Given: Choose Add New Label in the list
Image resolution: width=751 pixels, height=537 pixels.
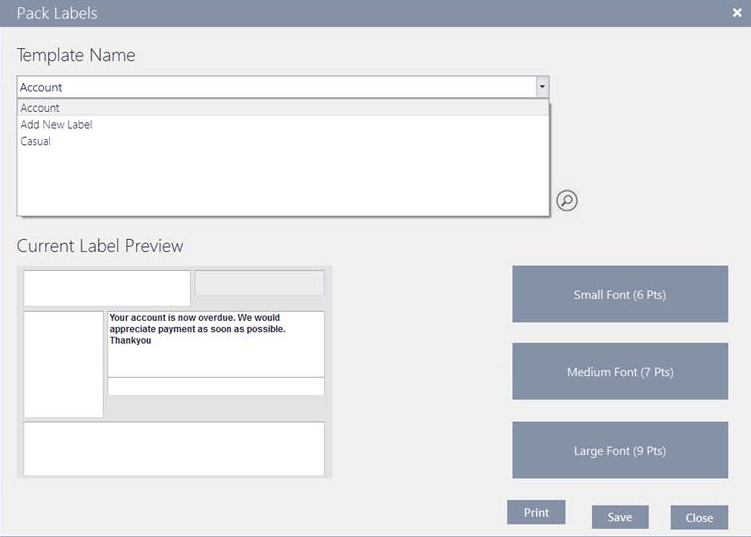Looking at the screenshot, I should [x=56, y=125].
